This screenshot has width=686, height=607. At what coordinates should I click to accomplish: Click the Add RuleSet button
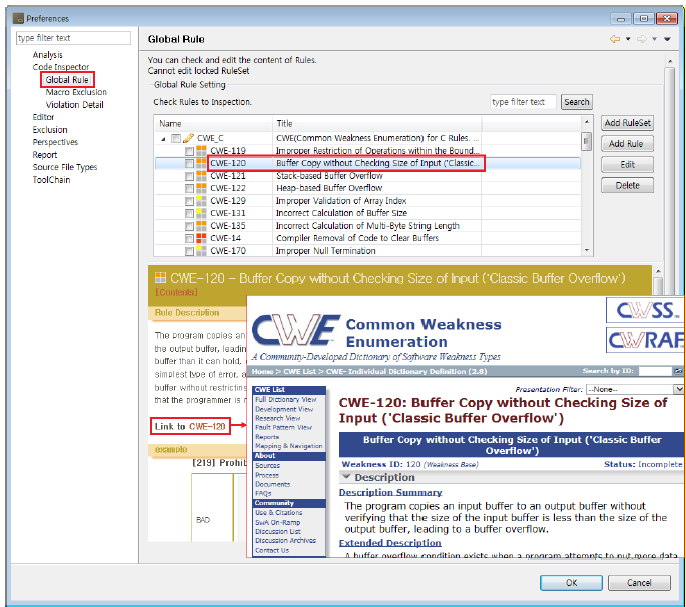(627, 123)
